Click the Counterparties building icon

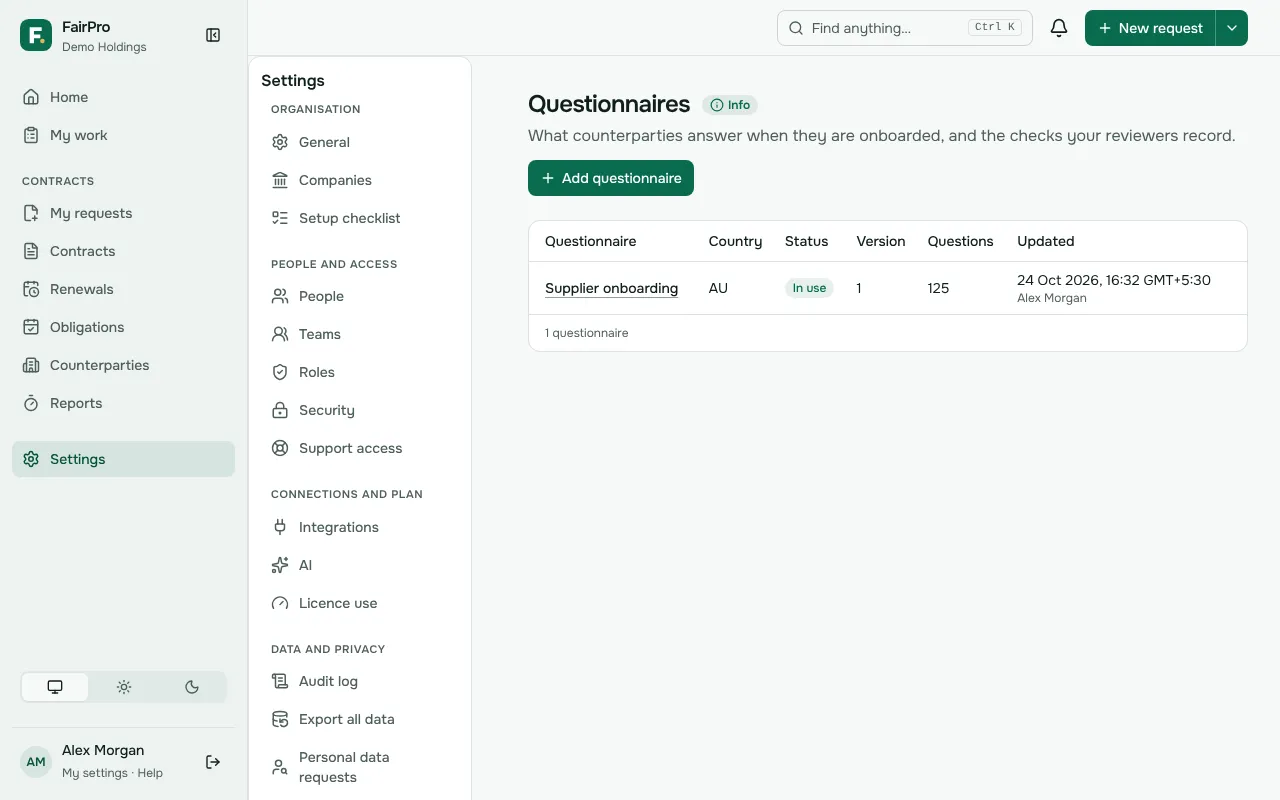31,365
